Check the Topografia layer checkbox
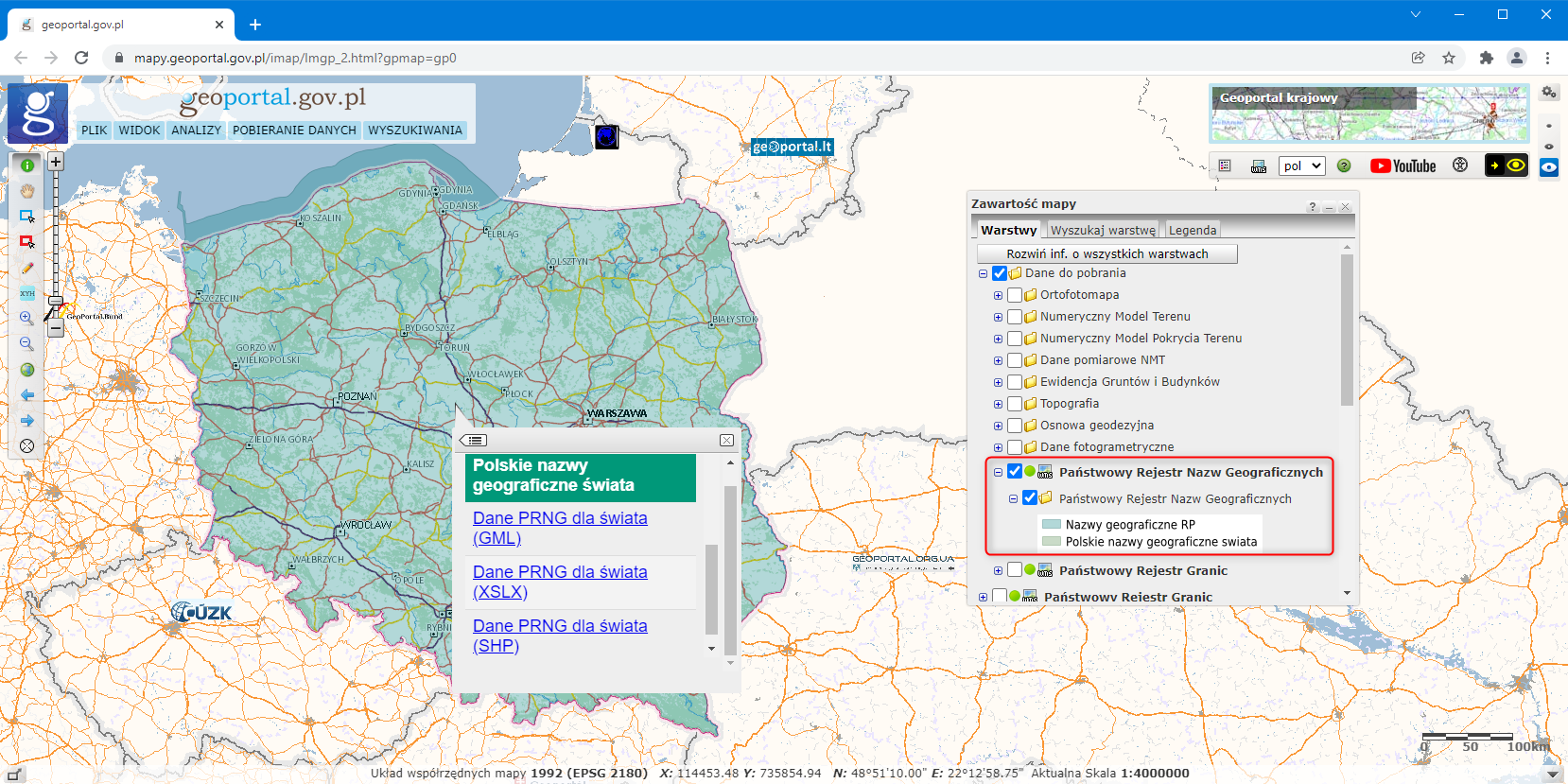 tap(1015, 404)
